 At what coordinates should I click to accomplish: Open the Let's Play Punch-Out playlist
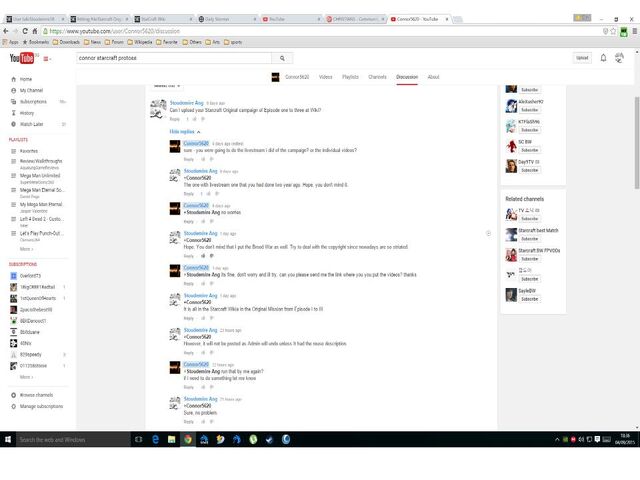(x=42, y=233)
